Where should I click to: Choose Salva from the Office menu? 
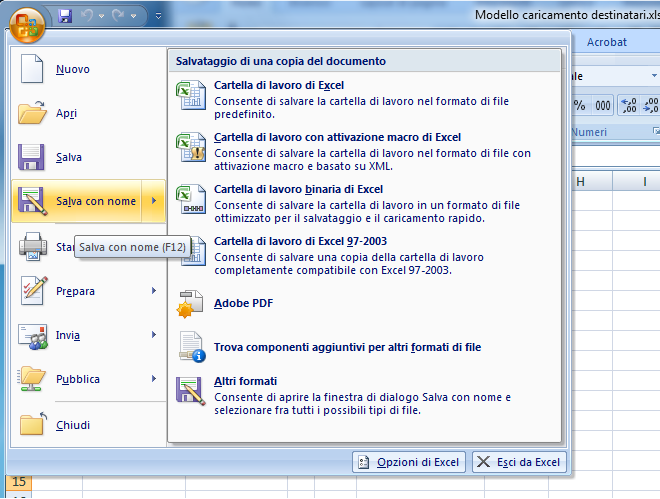click(x=88, y=157)
